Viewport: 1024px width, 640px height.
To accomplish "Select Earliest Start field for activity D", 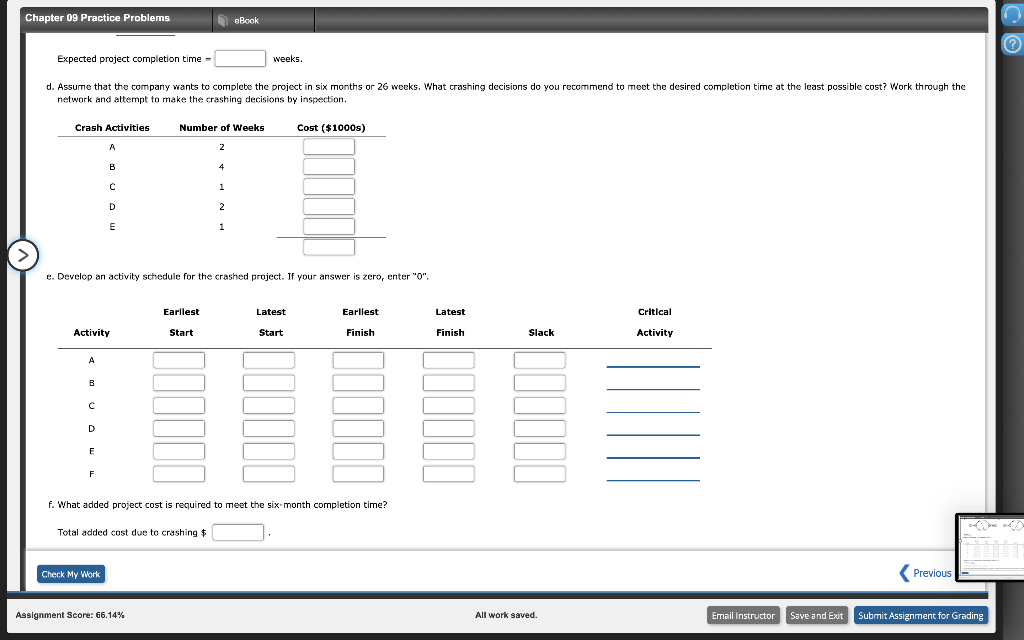I will click(x=179, y=428).
